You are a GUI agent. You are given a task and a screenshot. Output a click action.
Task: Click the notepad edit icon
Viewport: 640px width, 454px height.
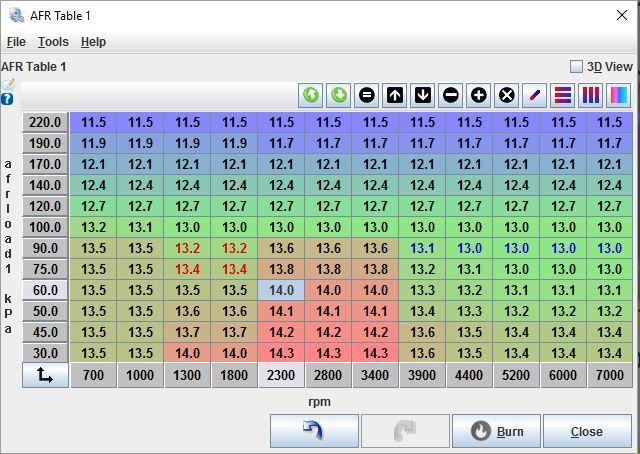pyautogui.click(x=7, y=85)
